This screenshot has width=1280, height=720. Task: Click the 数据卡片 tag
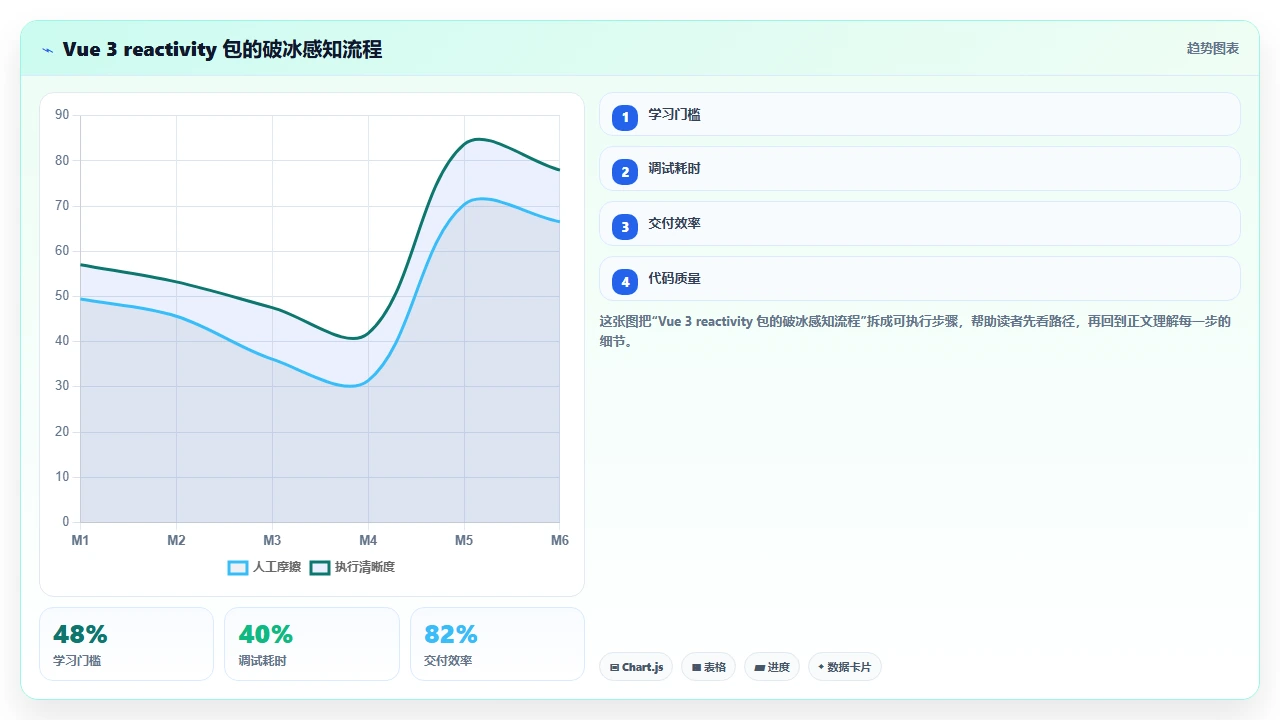844,667
